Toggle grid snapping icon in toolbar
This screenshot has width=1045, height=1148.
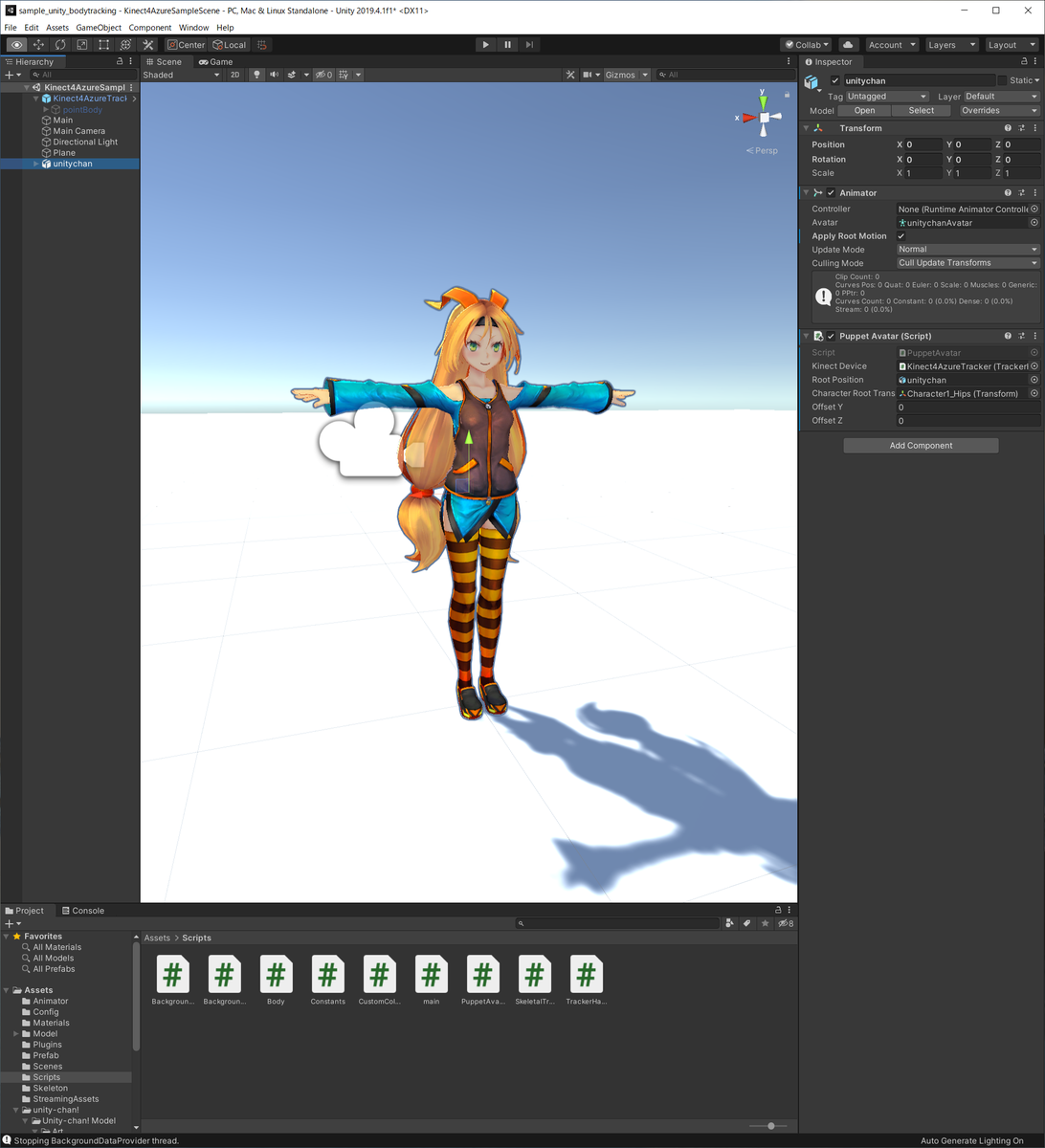262,45
